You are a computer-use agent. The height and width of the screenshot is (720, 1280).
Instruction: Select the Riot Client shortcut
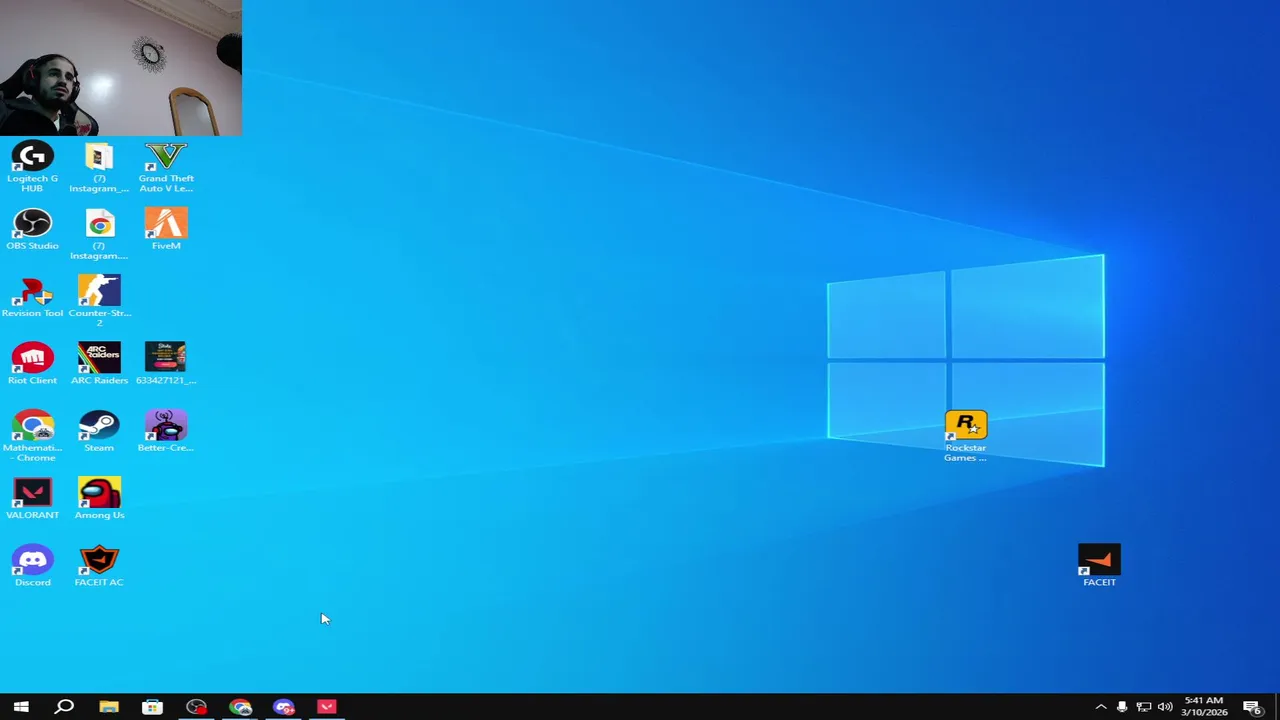coord(32,364)
